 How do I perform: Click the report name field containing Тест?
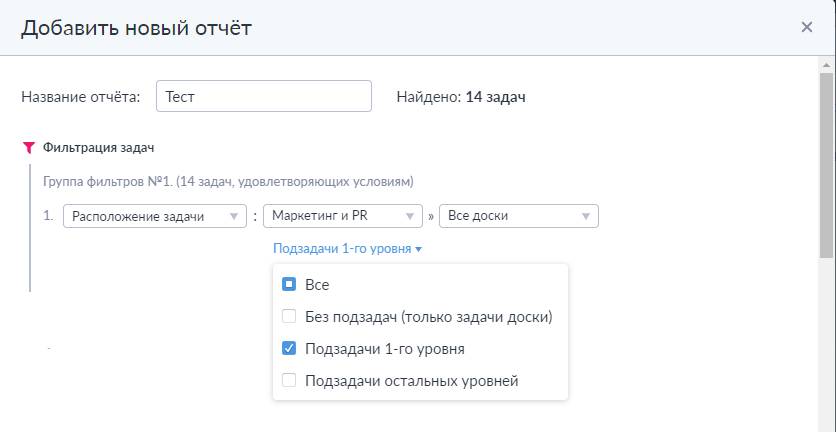(264, 97)
